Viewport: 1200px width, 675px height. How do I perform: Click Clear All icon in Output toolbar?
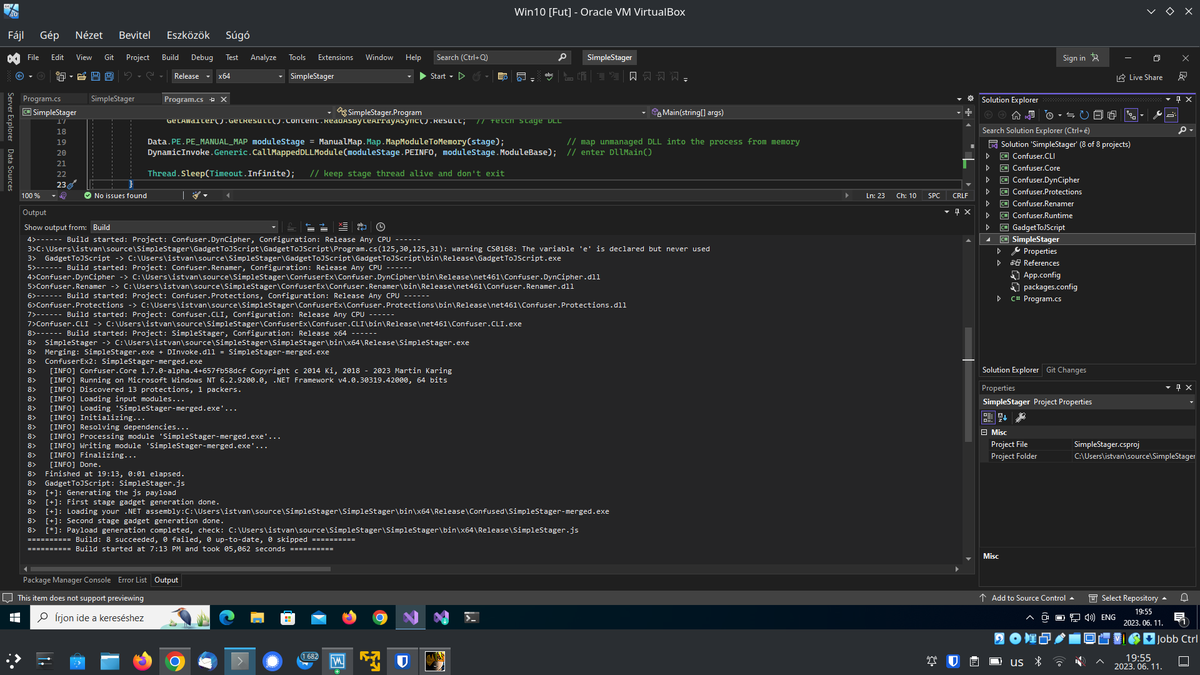coord(343,227)
